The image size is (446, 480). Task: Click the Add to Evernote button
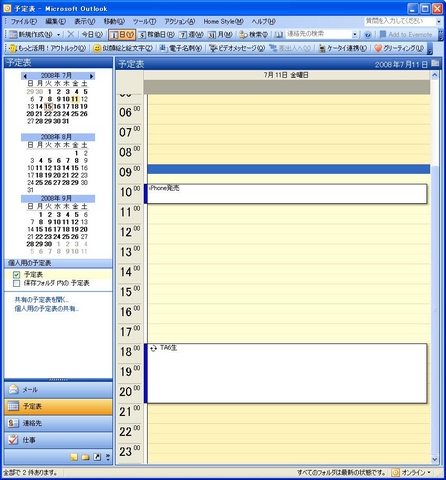406,34
